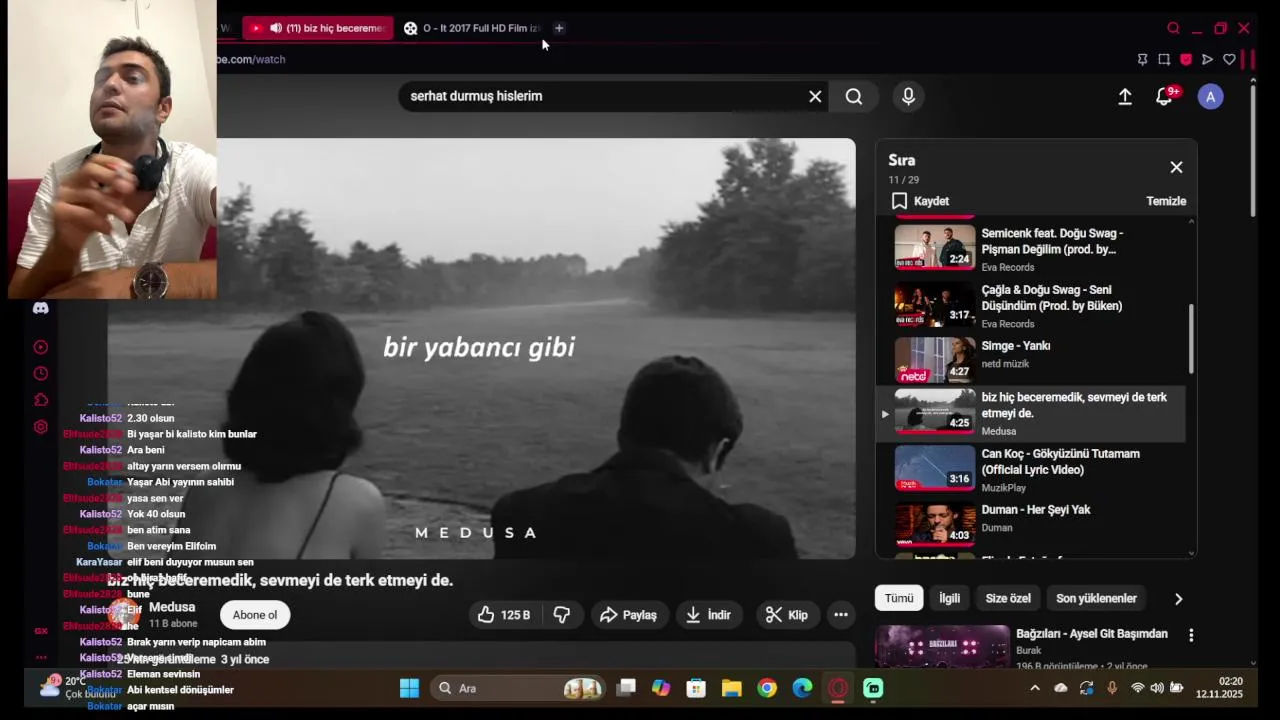Like the video with 125 B button

(x=504, y=615)
